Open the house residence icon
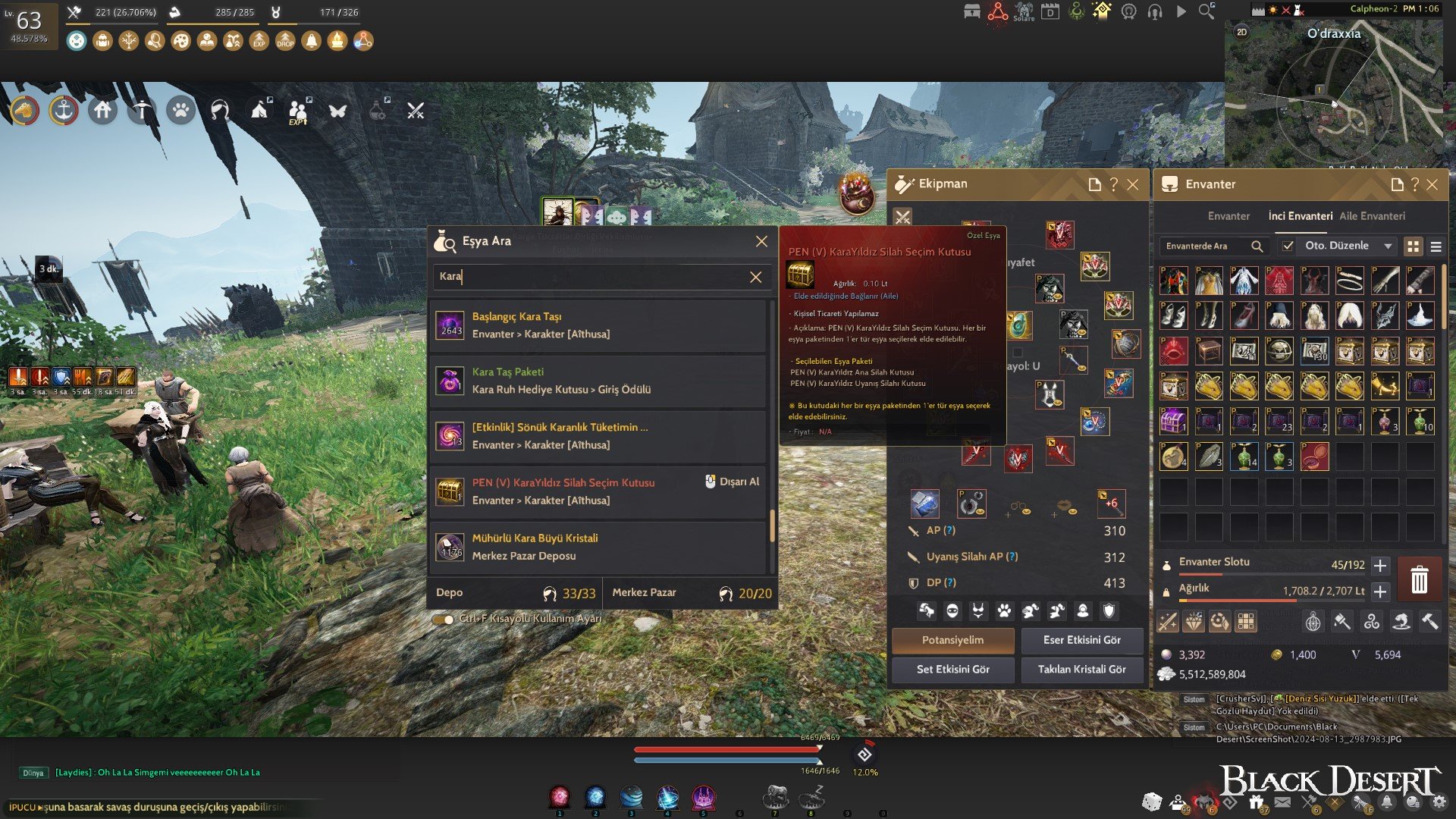 pyautogui.click(x=102, y=111)
